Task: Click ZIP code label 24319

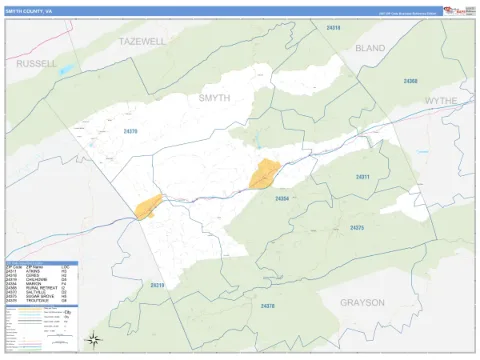Action: pos(157,285)
